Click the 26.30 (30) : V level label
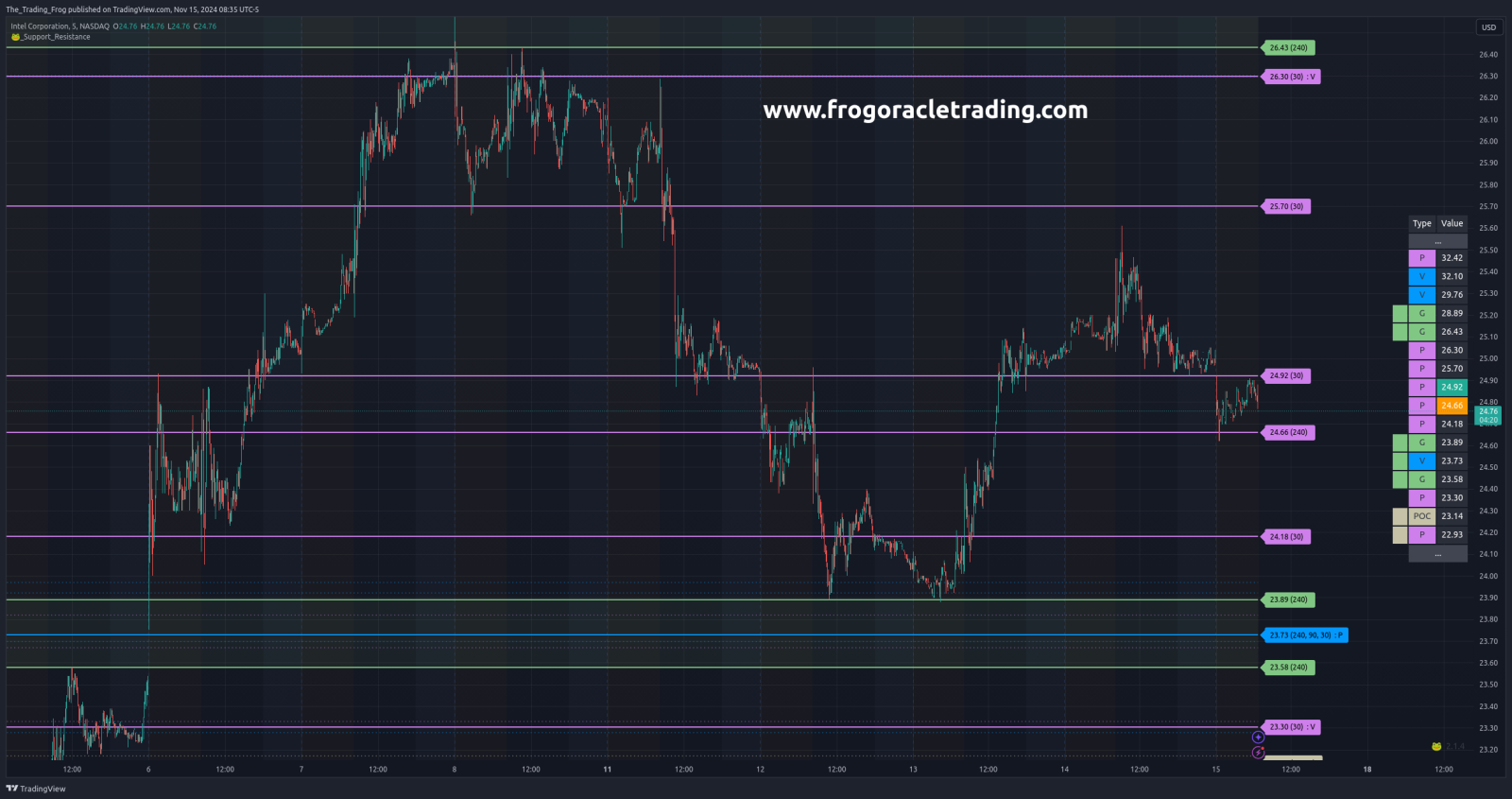 pos(1291,77)
